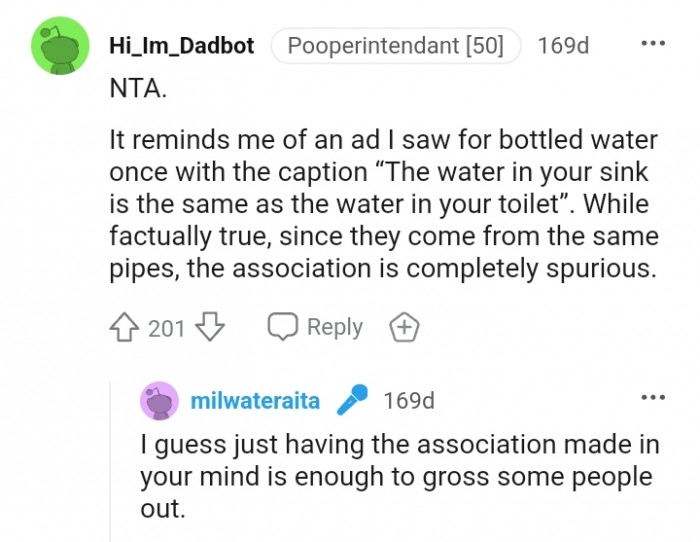Click the blue microphone OP icon
Image resolution: width=700 pixels, height=542 pixels.
coord(351,401)
